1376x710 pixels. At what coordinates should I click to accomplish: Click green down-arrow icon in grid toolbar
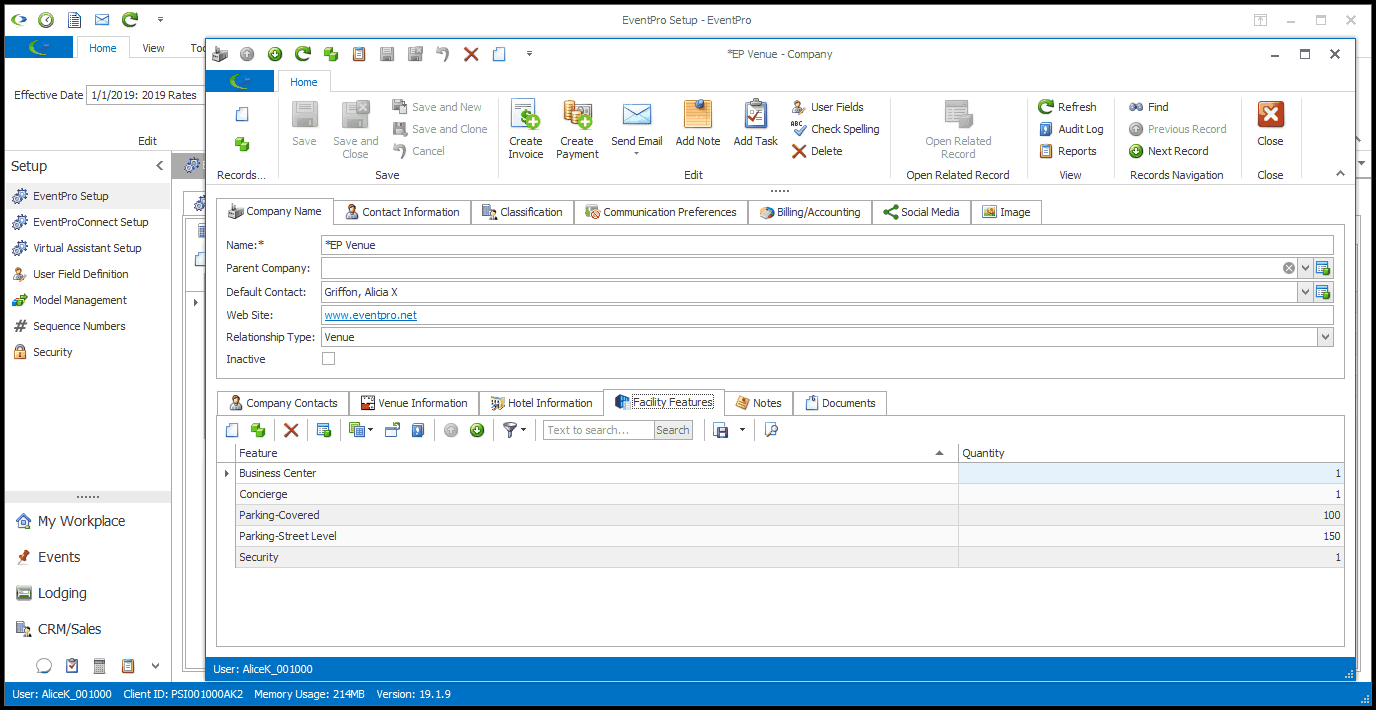pos(477,430)
